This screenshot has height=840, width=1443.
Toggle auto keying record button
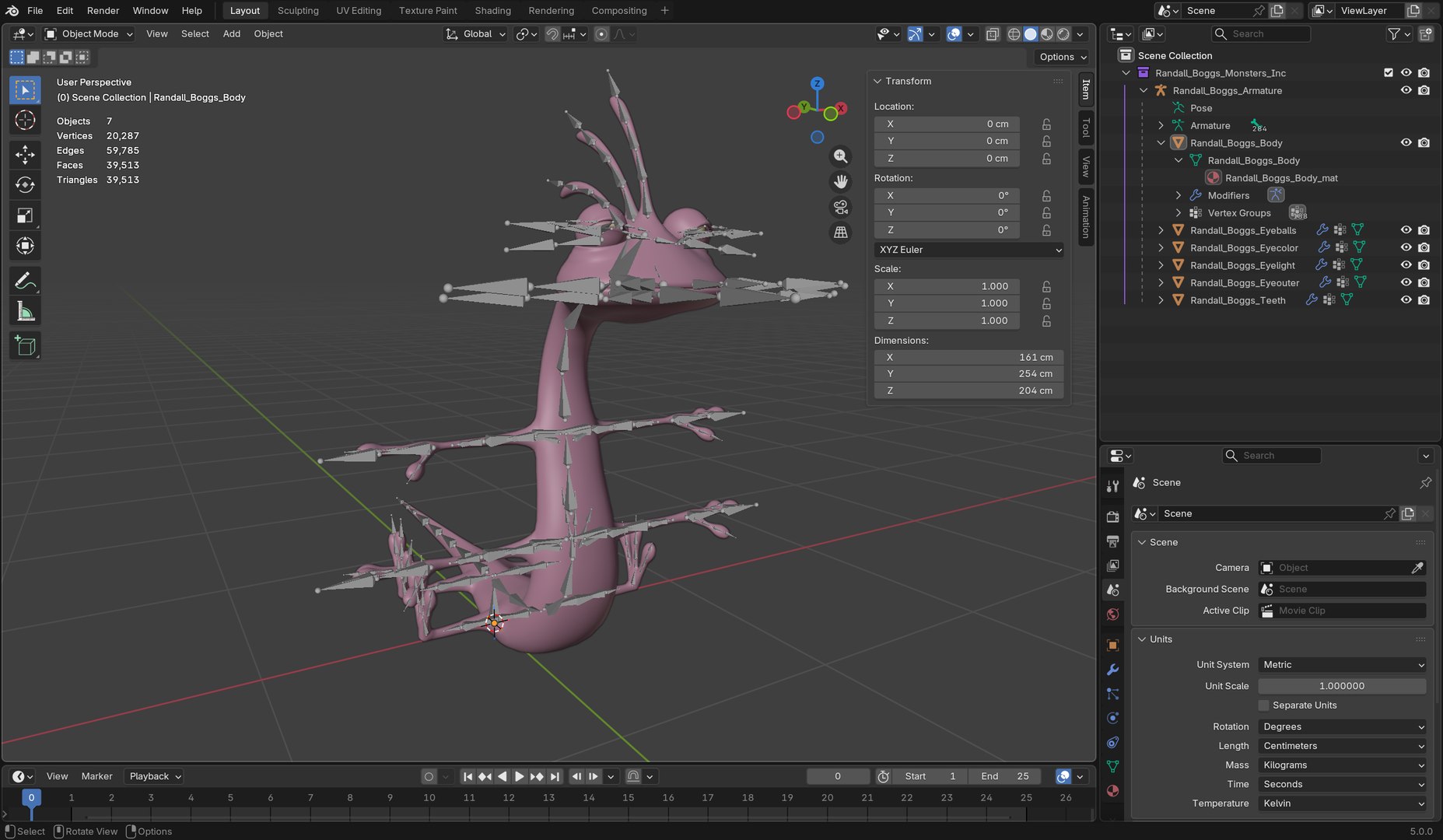pyautogui.click(x=429, y=776)
